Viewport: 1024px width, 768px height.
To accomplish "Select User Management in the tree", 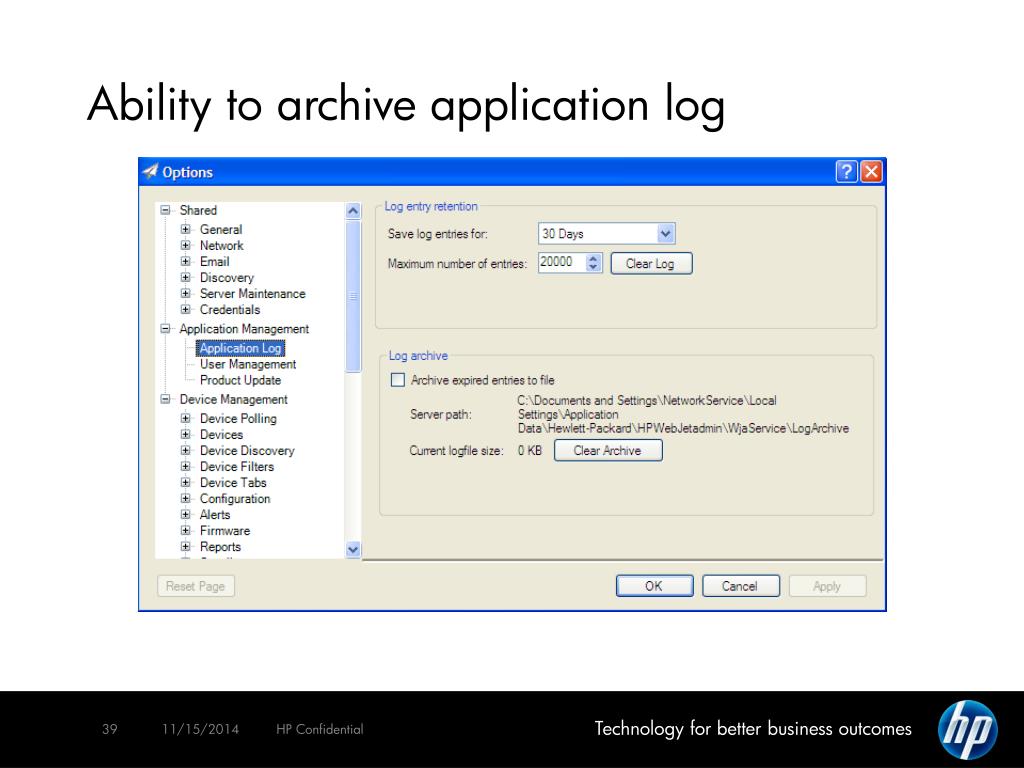I will click(248, 364).
